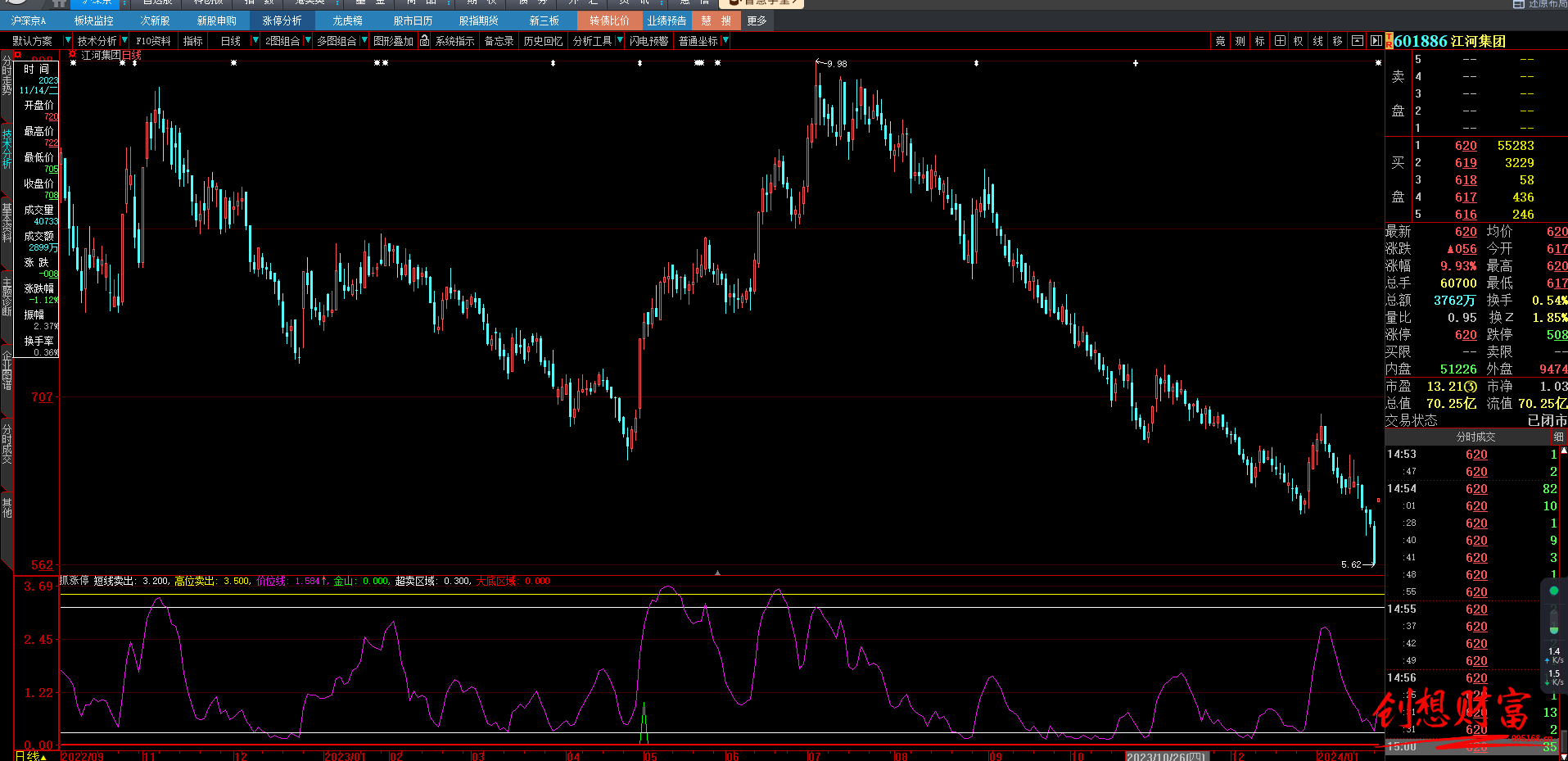
Task: Open the 转债比价 tab
Action: tap(609, 20)
